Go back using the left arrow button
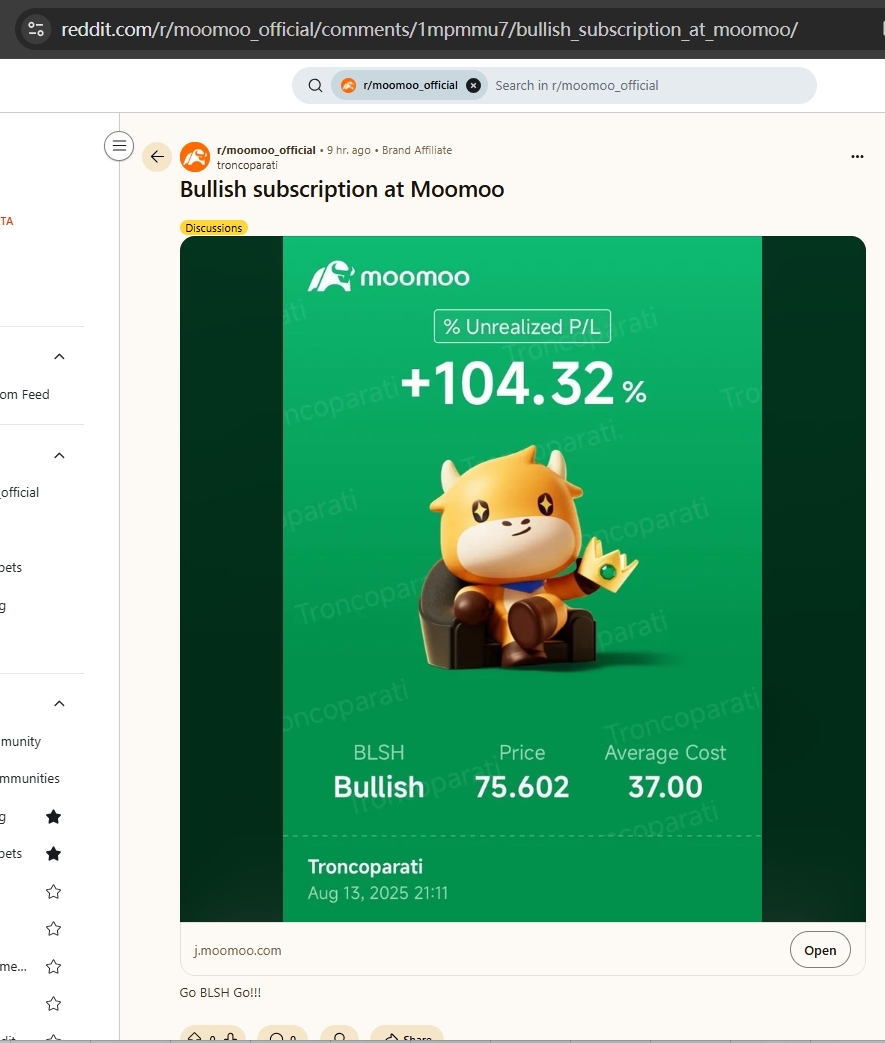Screen dimensions: 885x1043 pyautogui.click(x=157, y=156)
